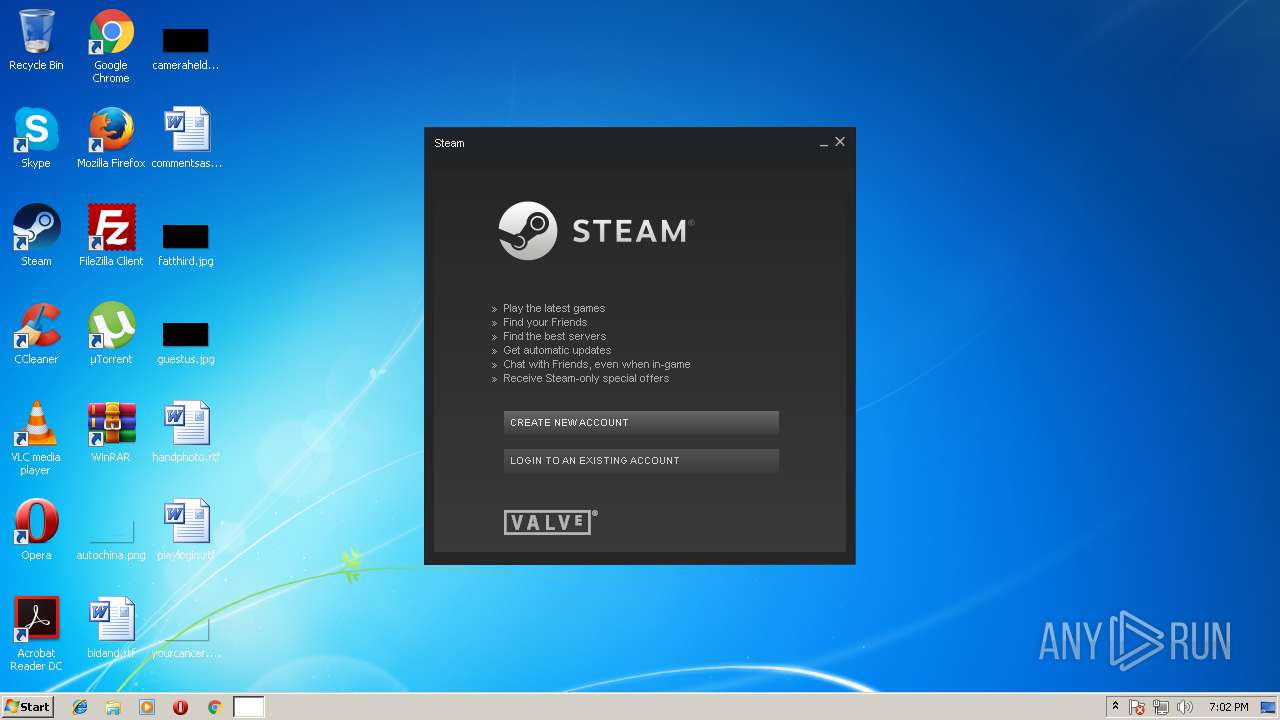Screen dimensions: 1280x720
Task: Select the playlogin.rtf document
Action: click(186, 530)
